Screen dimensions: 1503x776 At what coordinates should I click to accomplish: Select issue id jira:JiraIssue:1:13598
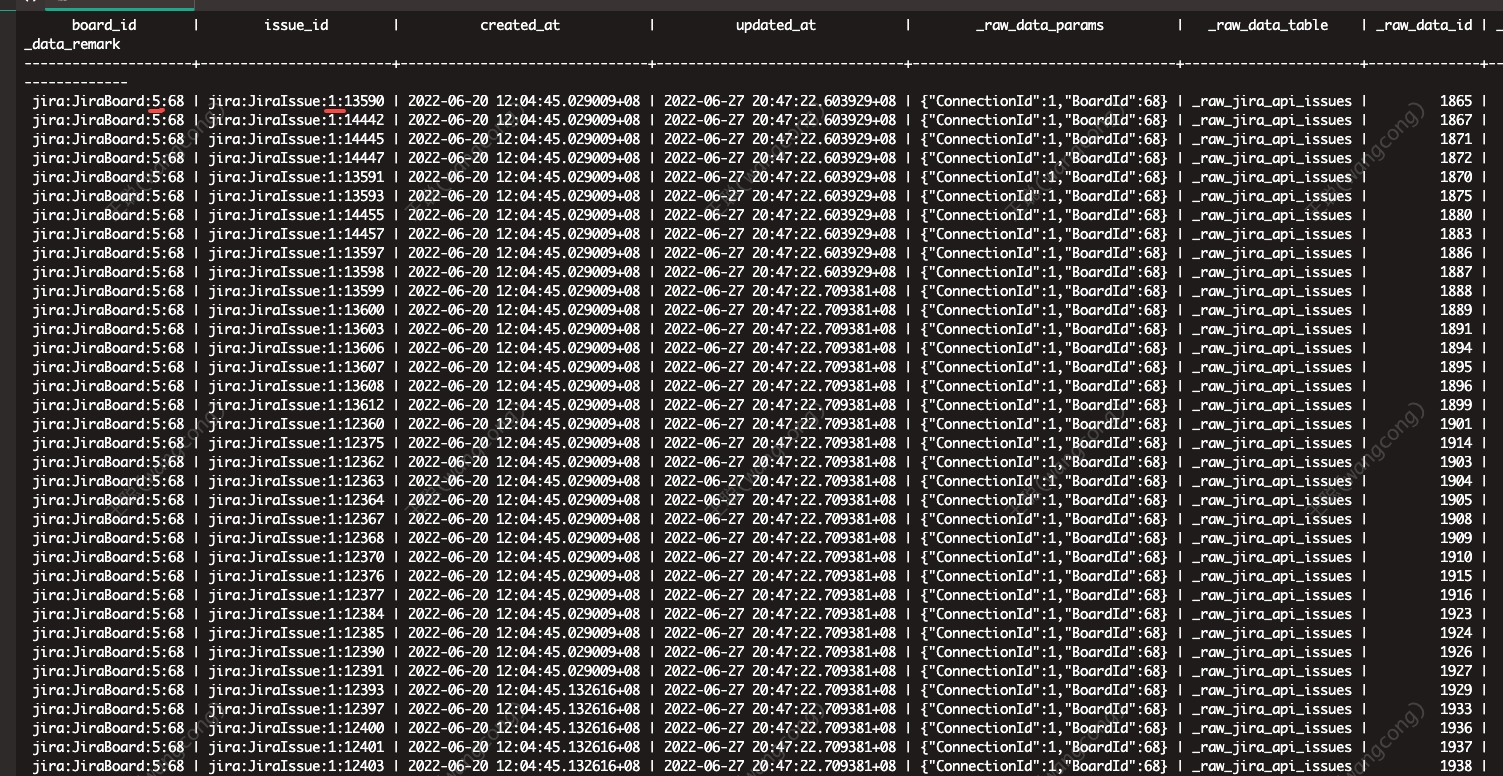point(296,272)
